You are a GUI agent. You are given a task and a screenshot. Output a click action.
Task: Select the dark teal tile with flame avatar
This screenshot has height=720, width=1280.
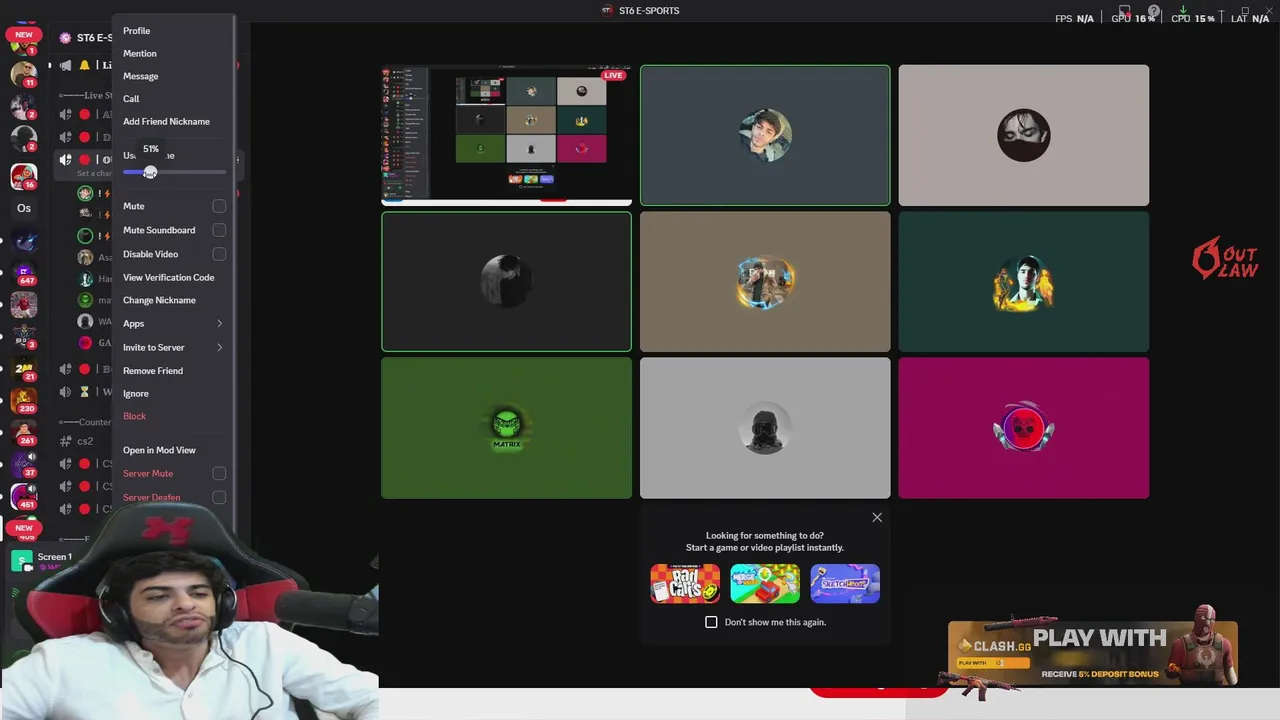pos(1024,282)
